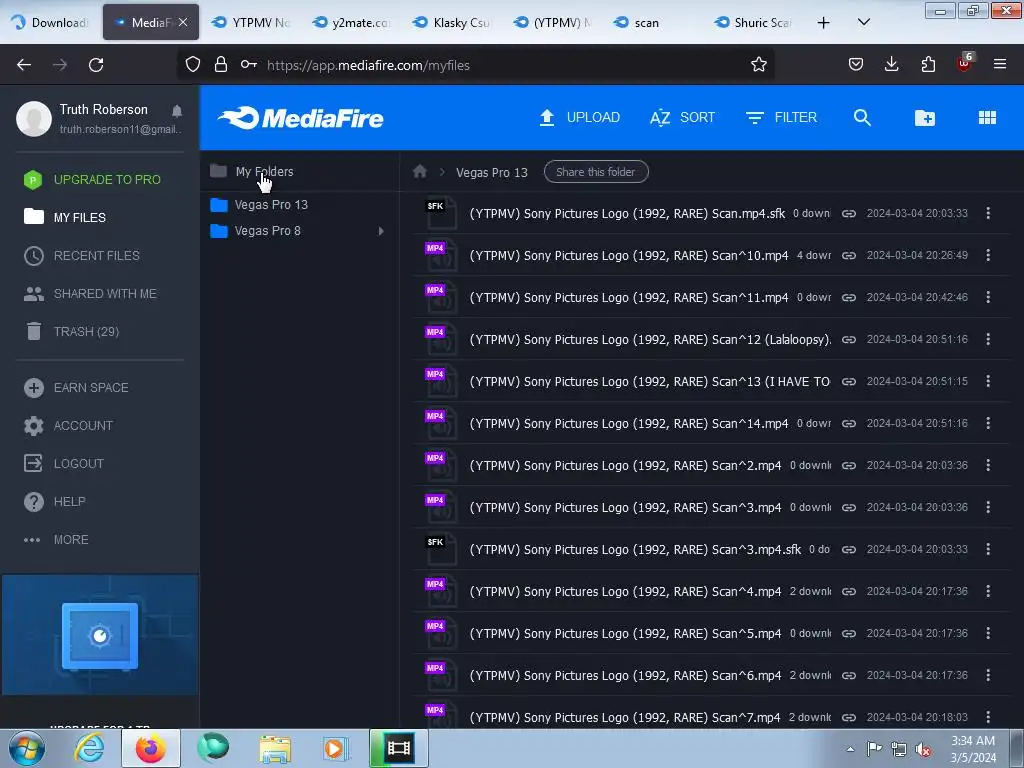Open options menu for Scan^13 (I HAVE TO file

(988, 381)
